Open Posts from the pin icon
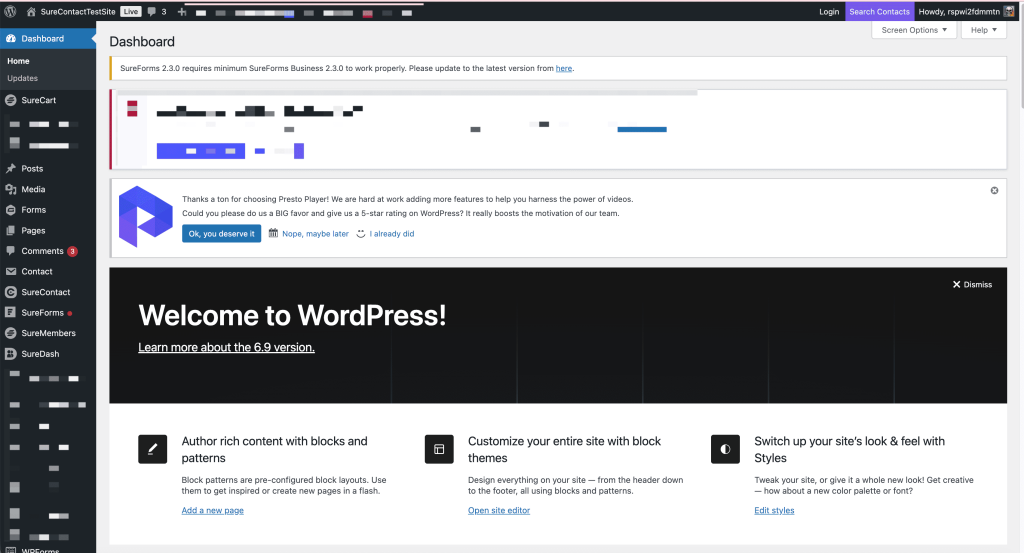 click(x=11, y=169)
